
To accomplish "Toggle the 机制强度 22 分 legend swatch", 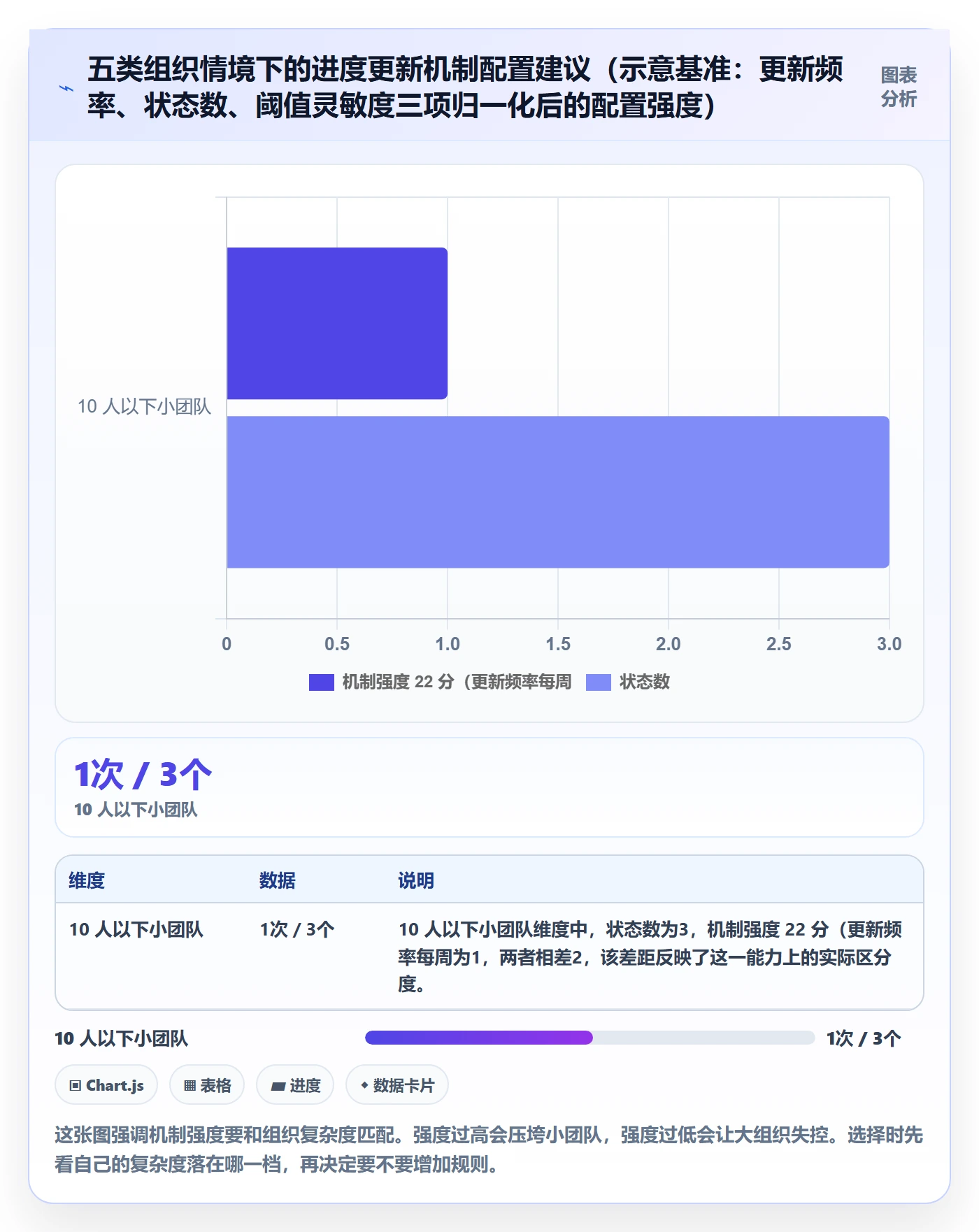I will pos(322,682).
